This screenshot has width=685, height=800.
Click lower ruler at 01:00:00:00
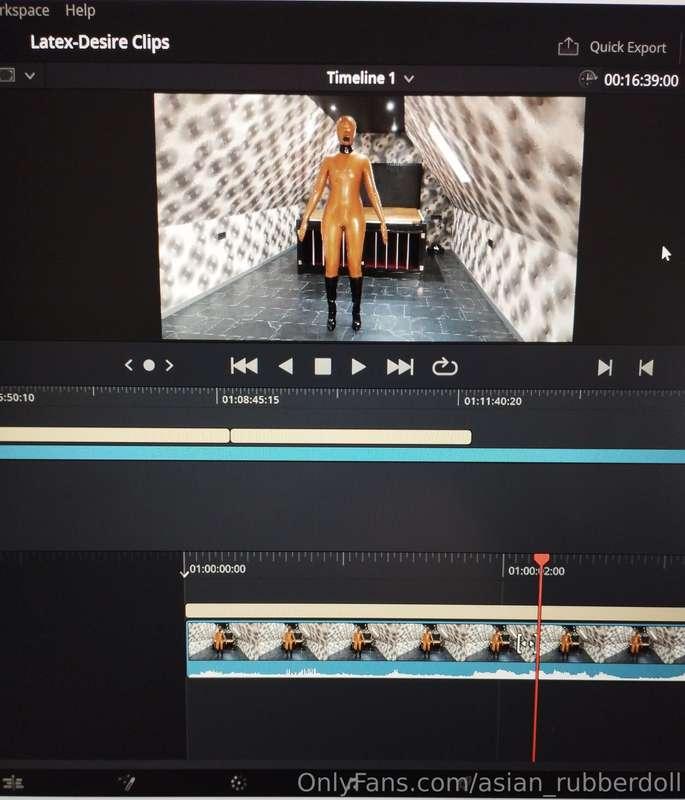point(217,568)
